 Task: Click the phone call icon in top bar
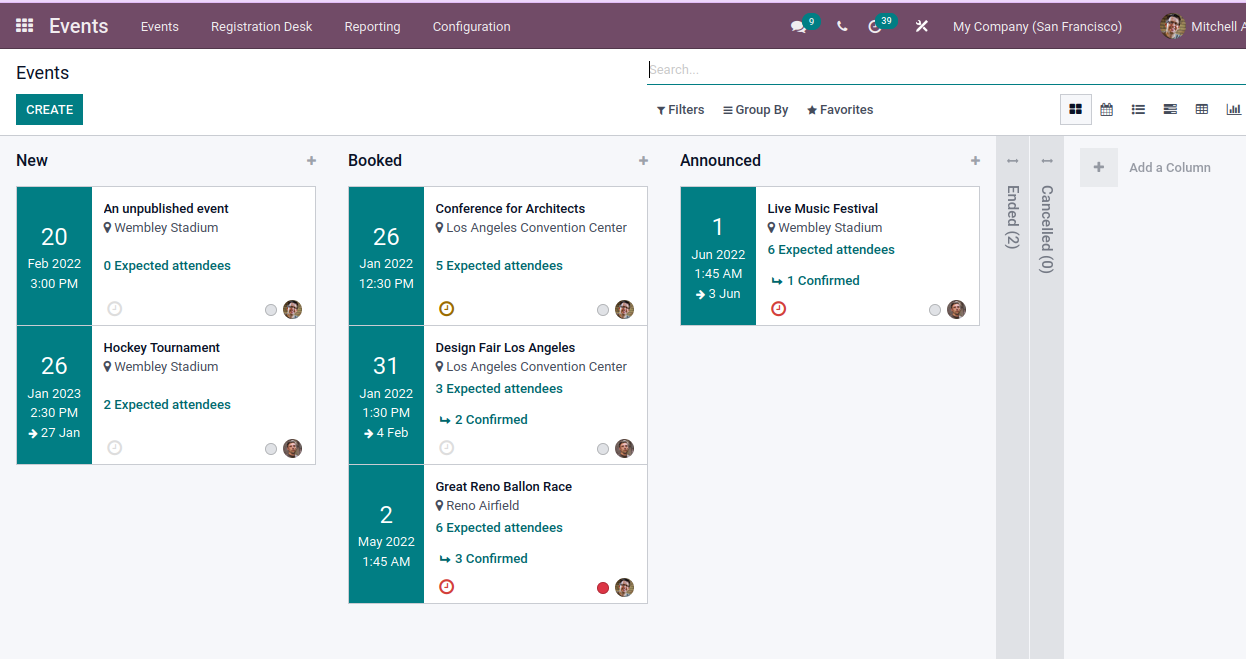click(842, 27)
